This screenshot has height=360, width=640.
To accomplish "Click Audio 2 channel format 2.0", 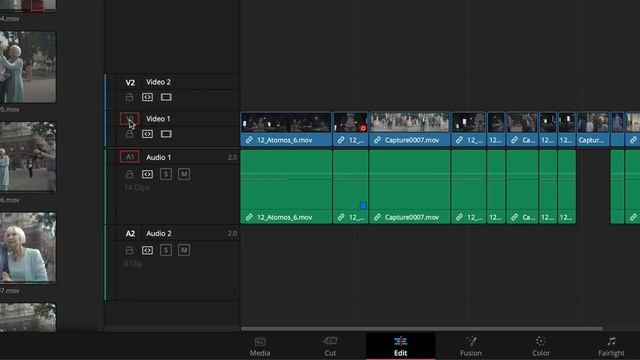I will (x=232, y=233).
